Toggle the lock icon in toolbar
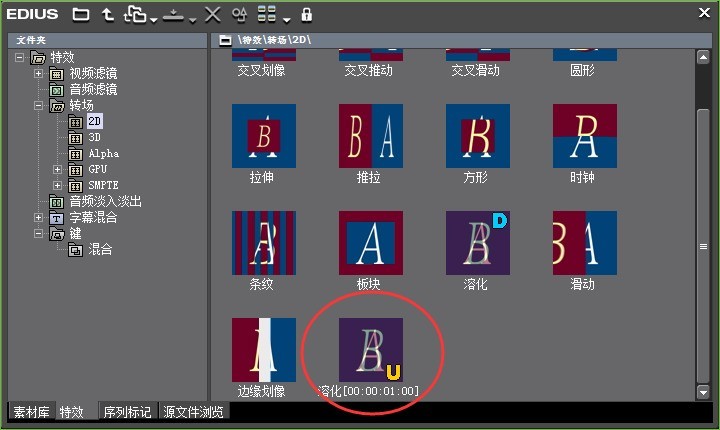Screen dimensions: 720x430 tap(306, 14)
